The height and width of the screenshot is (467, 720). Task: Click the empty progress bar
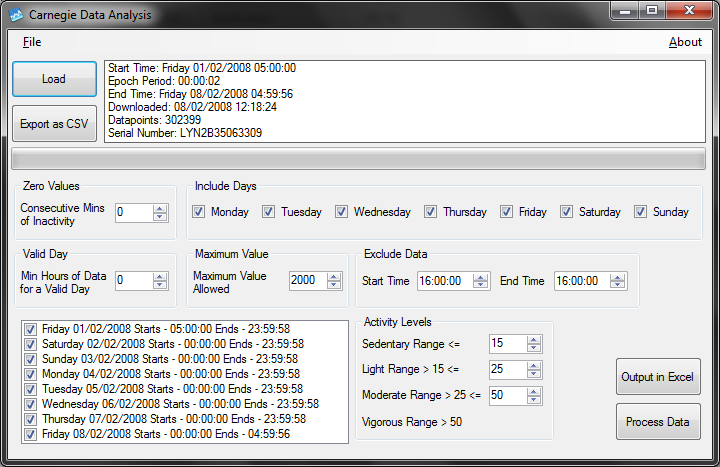coord(359,159)
